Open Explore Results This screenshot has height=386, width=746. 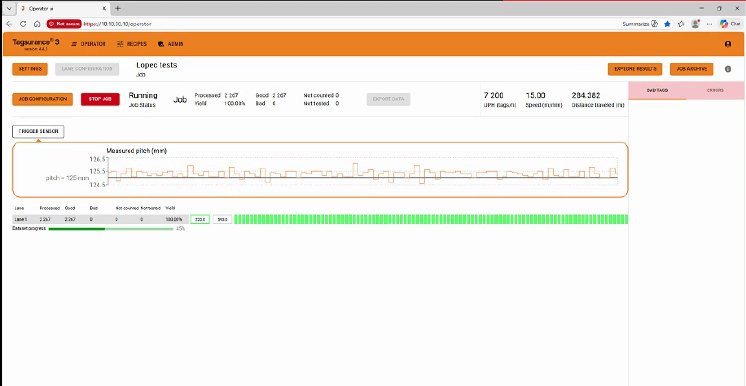(635, 69)
